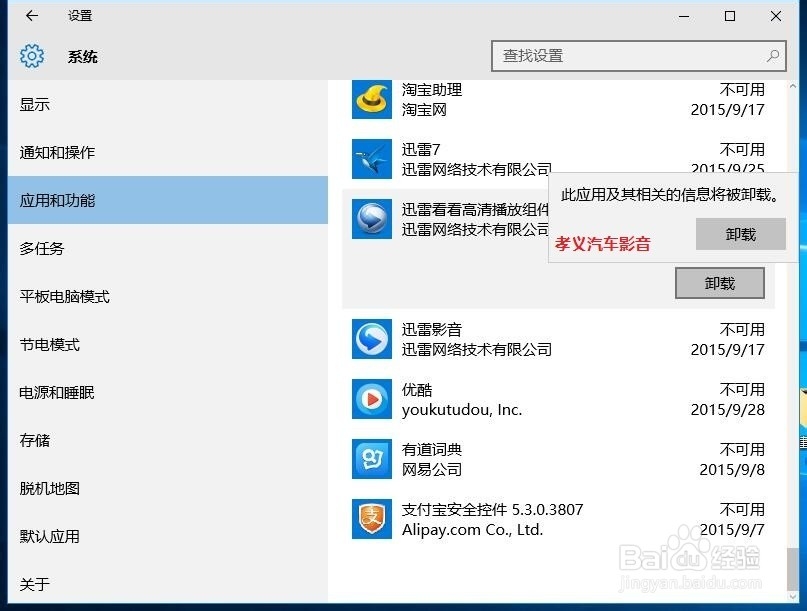
Task: Click the 2015/9/8 install date
Action: point(732,469)
